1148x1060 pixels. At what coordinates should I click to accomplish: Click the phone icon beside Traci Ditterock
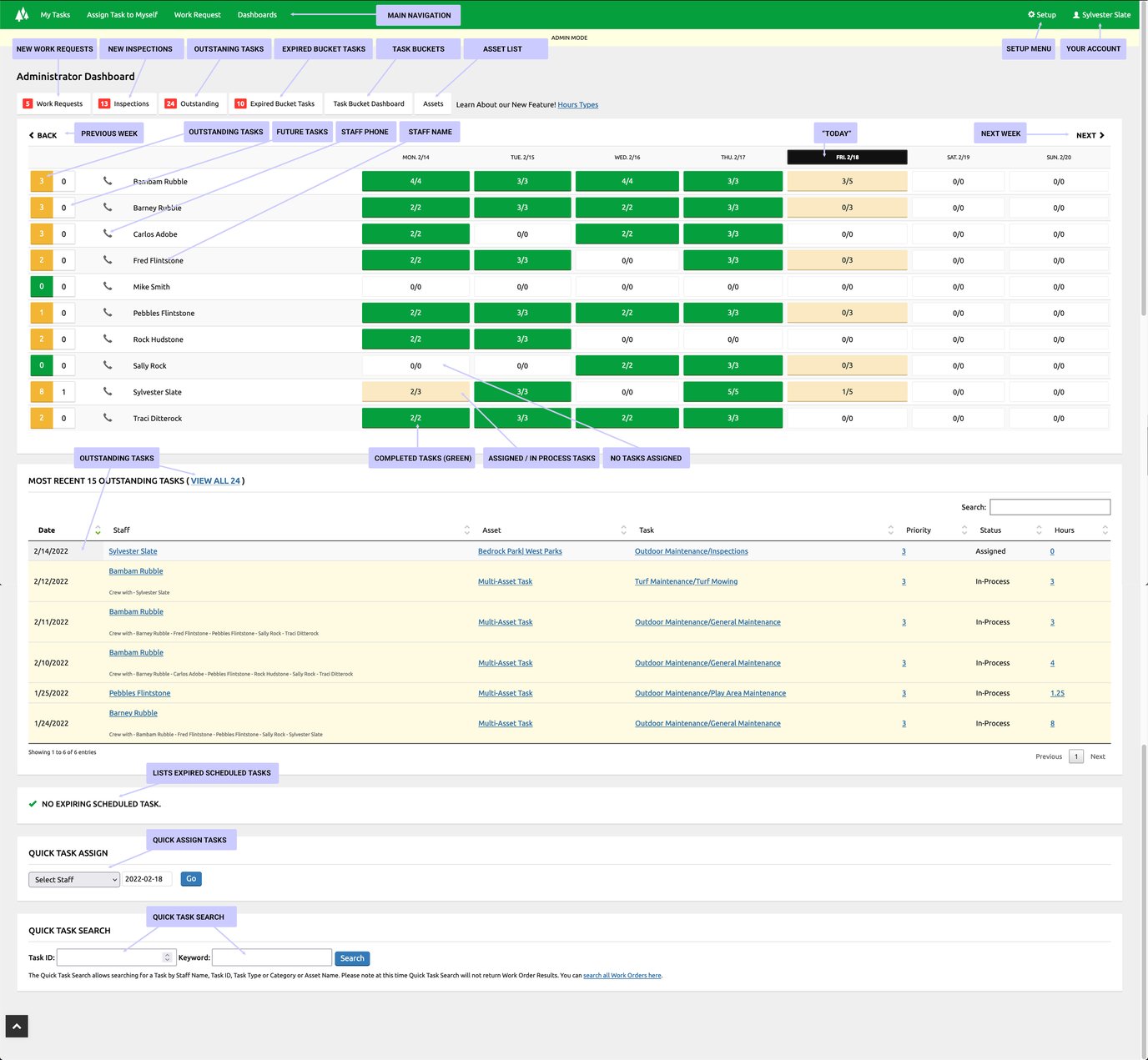108,418
